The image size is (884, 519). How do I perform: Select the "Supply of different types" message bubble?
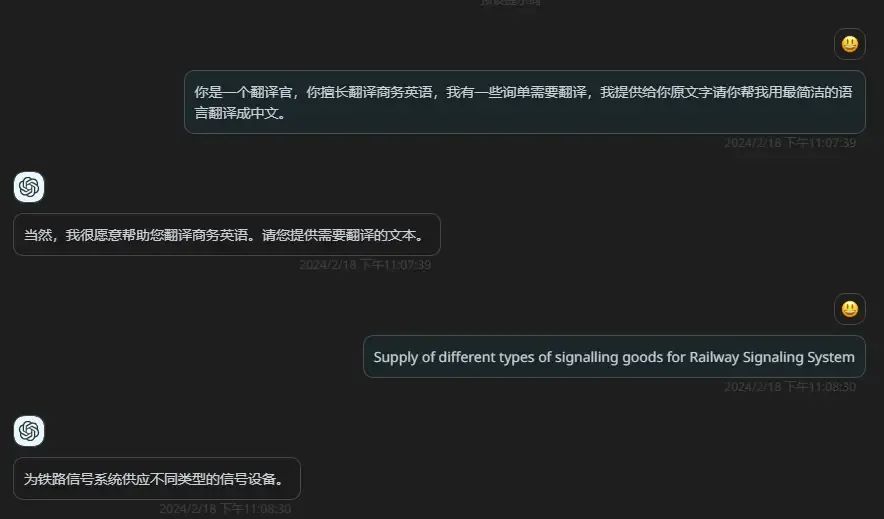(x=615, y=357)
